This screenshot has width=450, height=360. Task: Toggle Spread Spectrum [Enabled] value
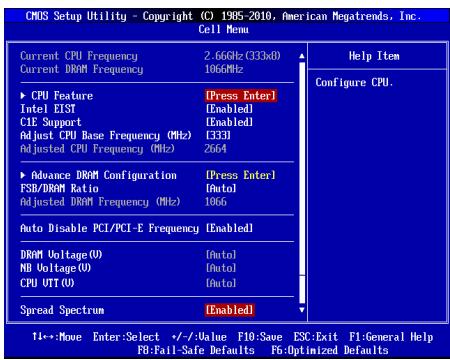click(x=229, y=310)
